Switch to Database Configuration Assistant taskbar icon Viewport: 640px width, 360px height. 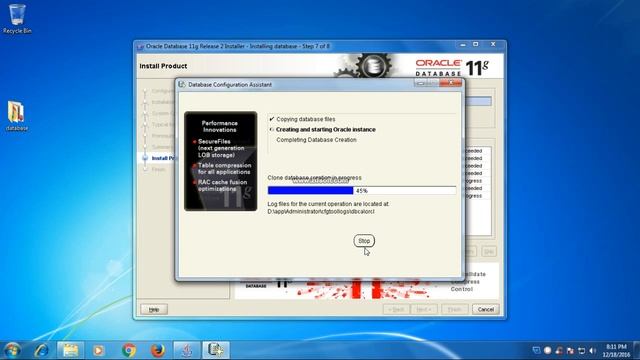[x=216, y=350]
